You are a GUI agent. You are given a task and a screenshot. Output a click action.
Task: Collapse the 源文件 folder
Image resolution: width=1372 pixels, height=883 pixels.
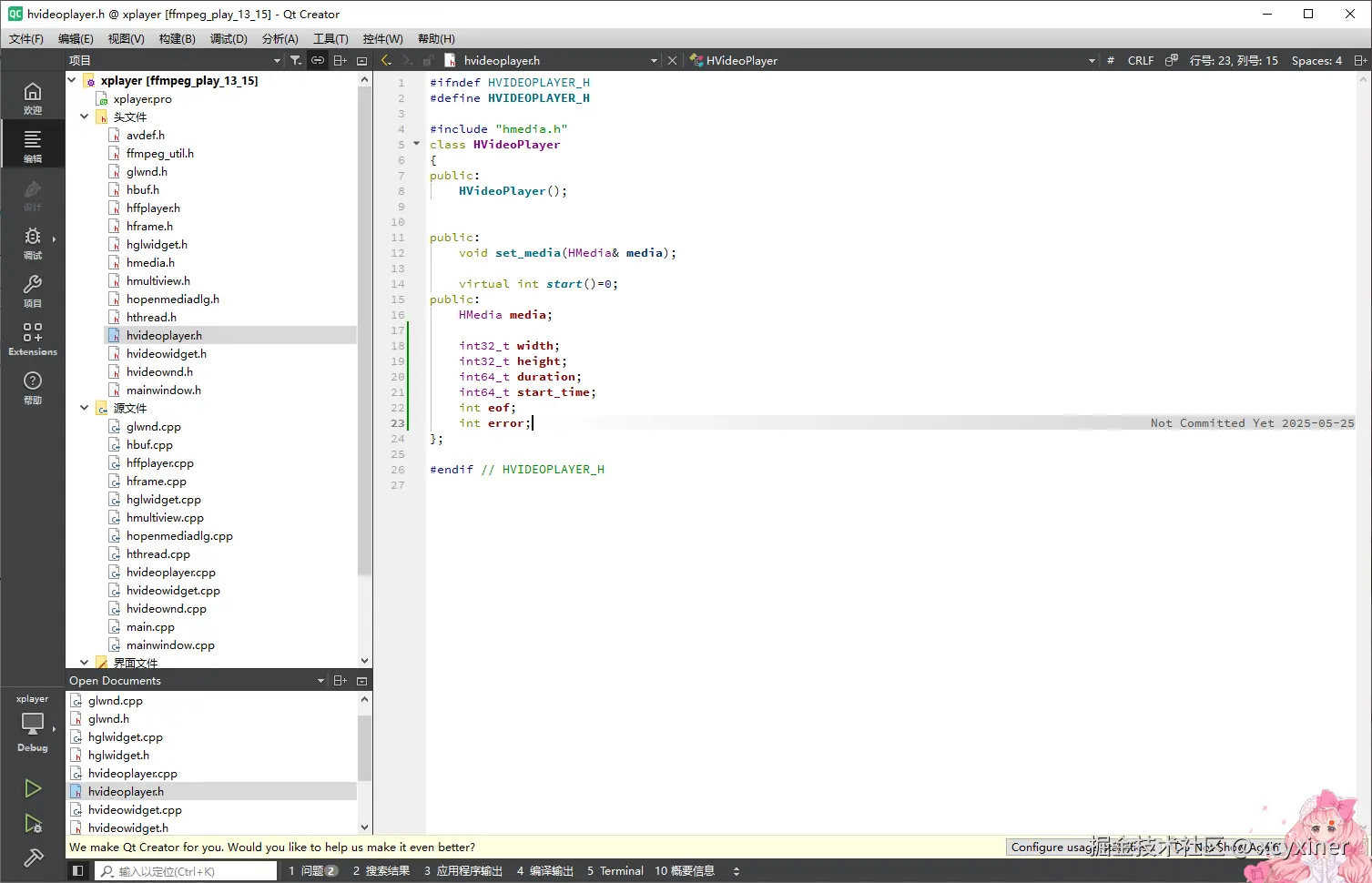tap(85, 408)
